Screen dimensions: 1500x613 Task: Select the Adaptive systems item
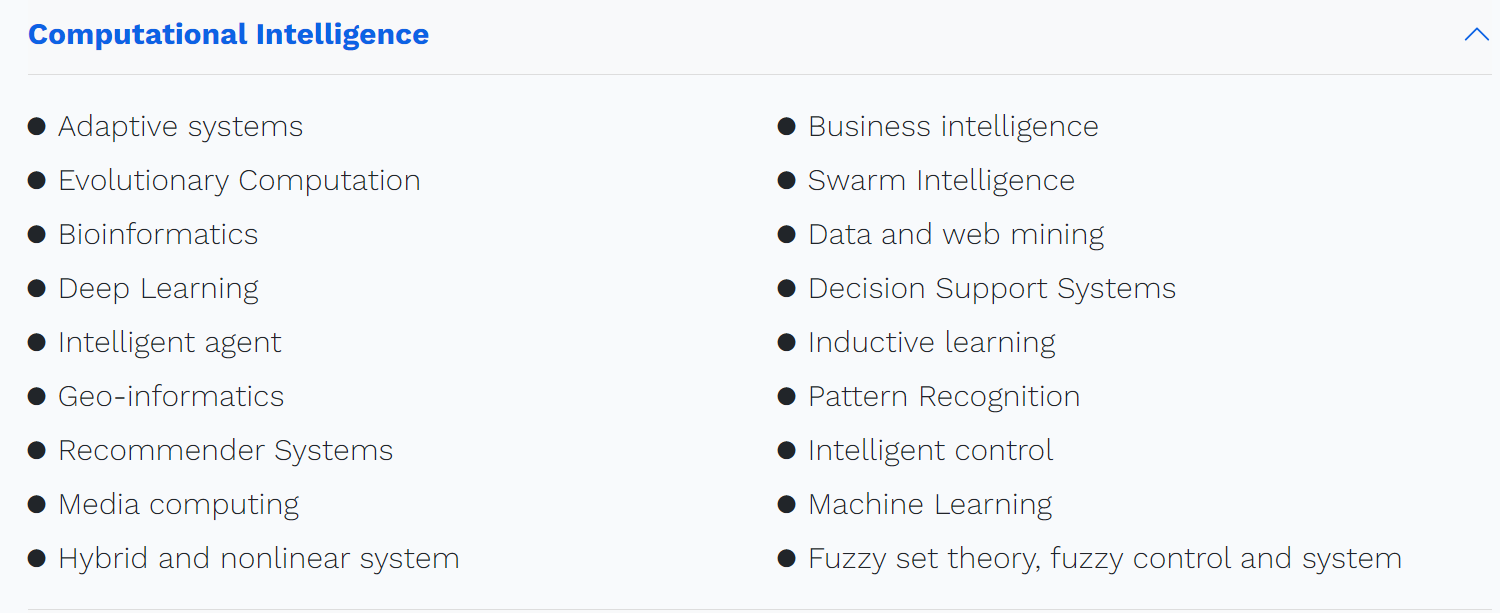(x=180, y=127)
